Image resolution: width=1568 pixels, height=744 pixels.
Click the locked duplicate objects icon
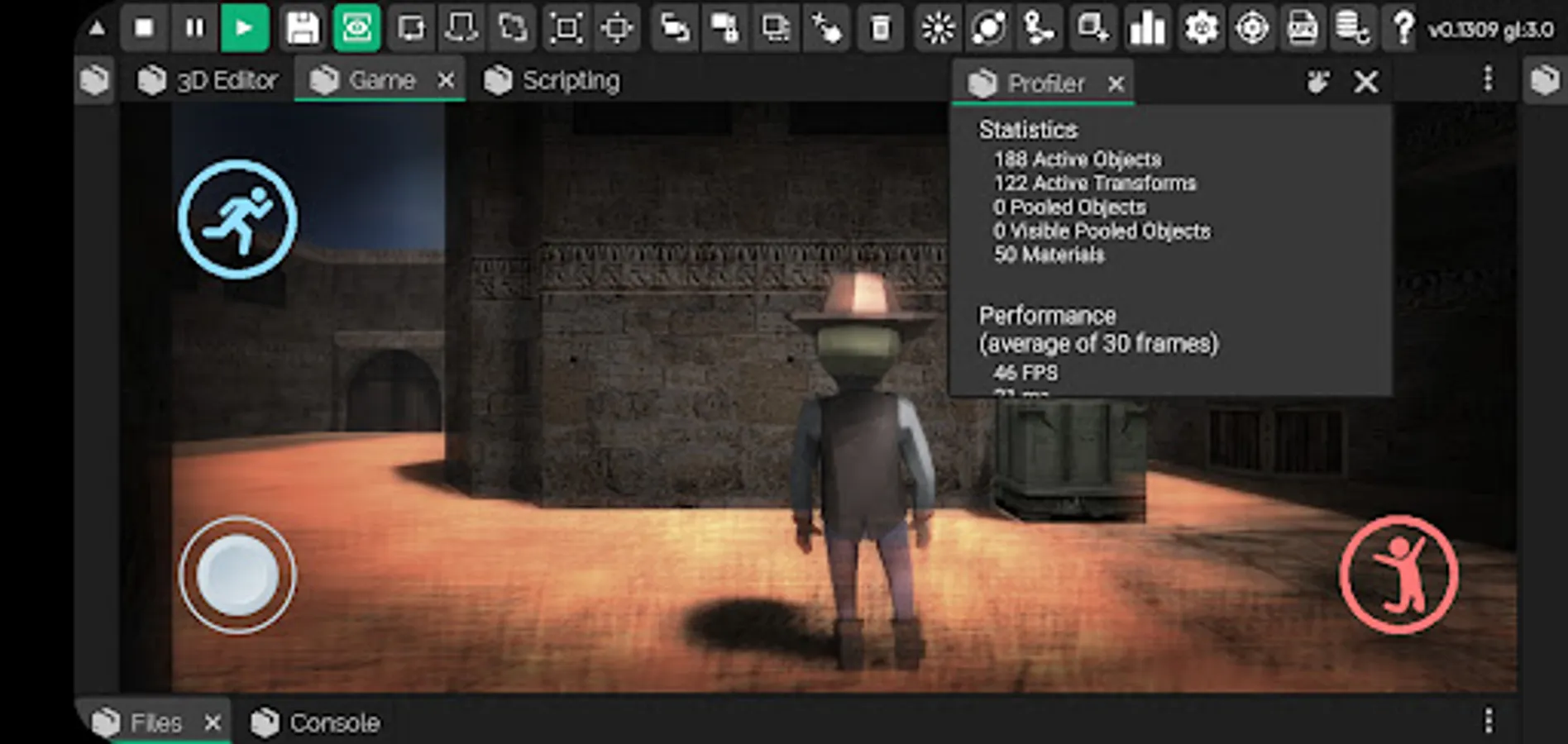pyautogui.click(x=725, y=28)
